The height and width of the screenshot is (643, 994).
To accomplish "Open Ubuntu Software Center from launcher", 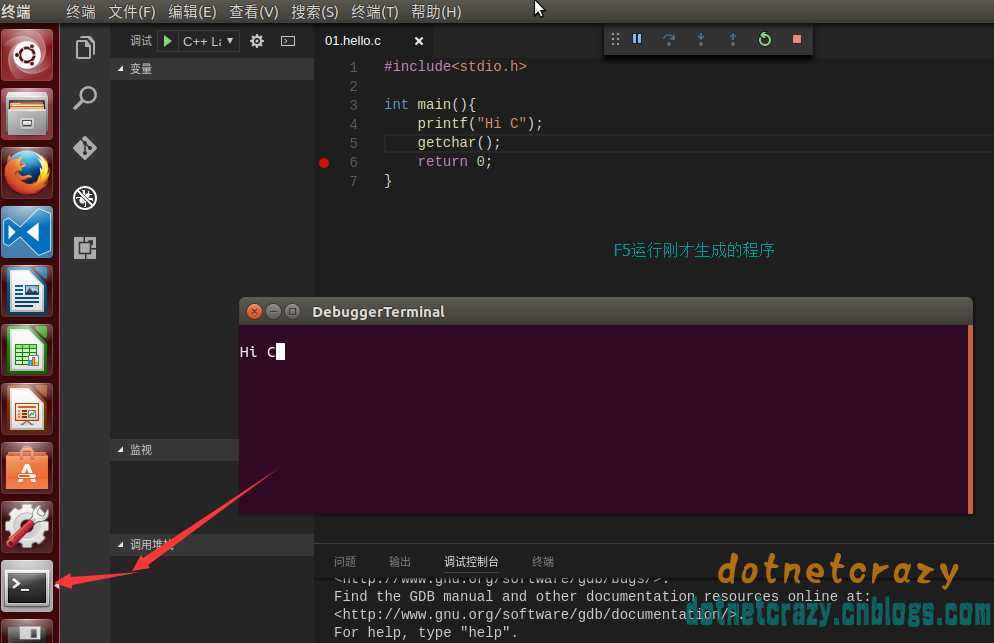I will pos(27,468).
